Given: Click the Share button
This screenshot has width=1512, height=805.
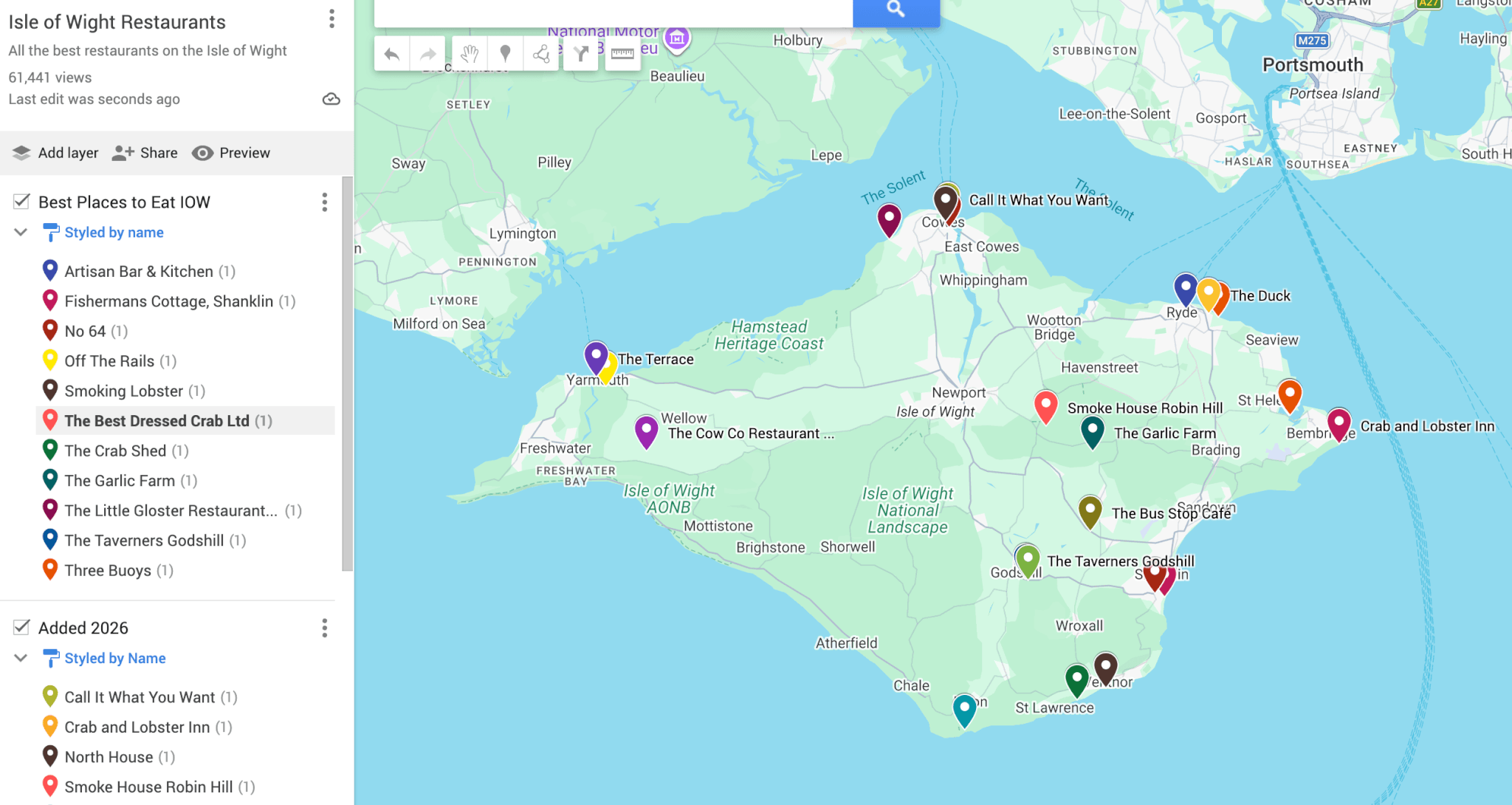Looking at the screenshot, I should 145,153.
